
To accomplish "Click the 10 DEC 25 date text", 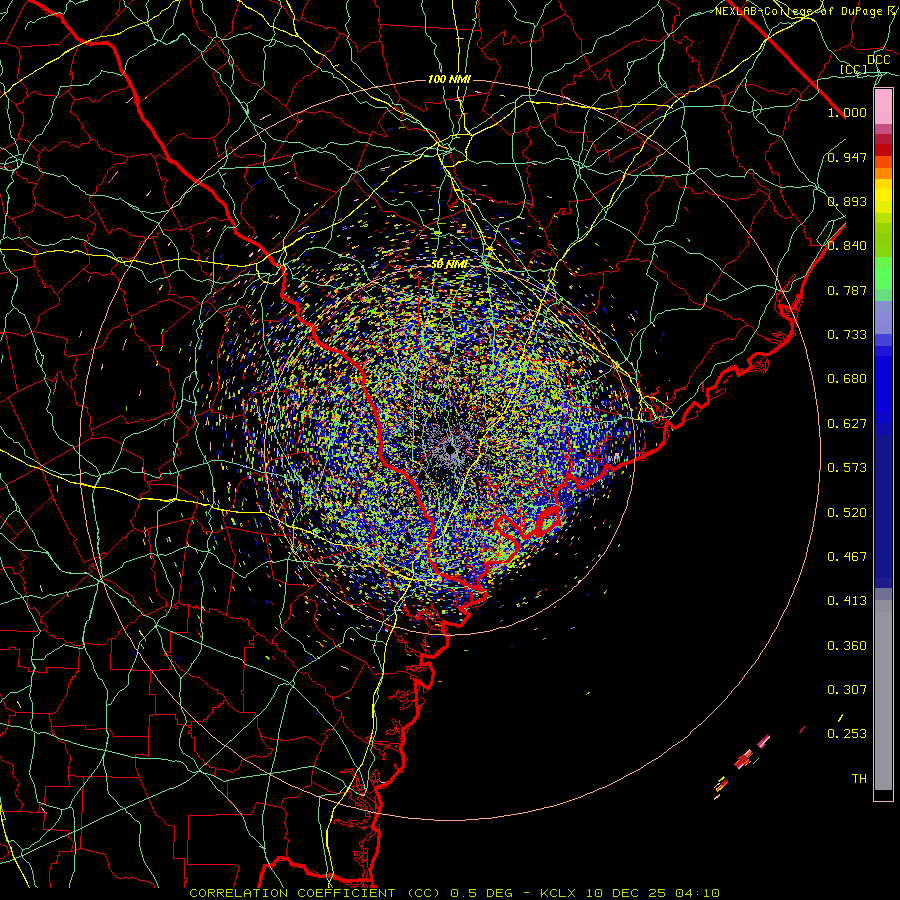I will [x=626, y=893].
